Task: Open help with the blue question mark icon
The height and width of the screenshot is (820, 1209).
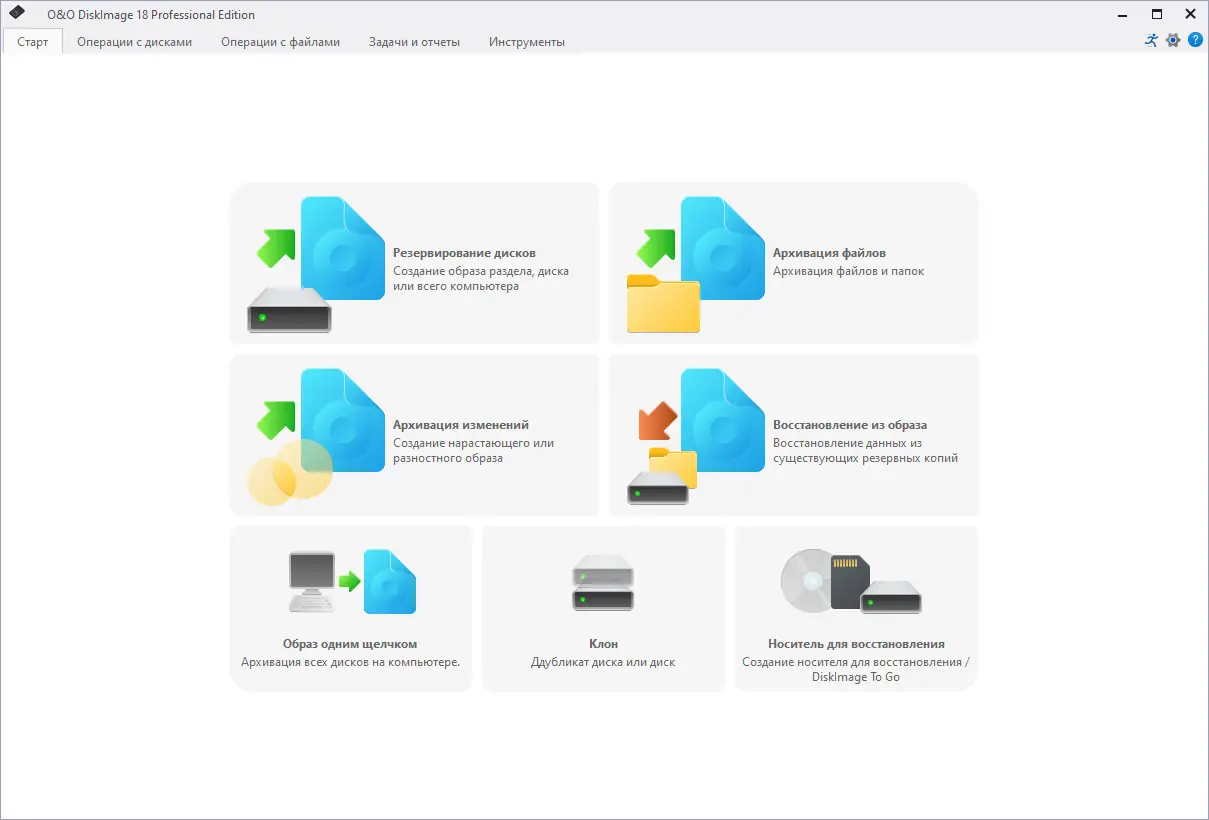Action: [1195, 41]
